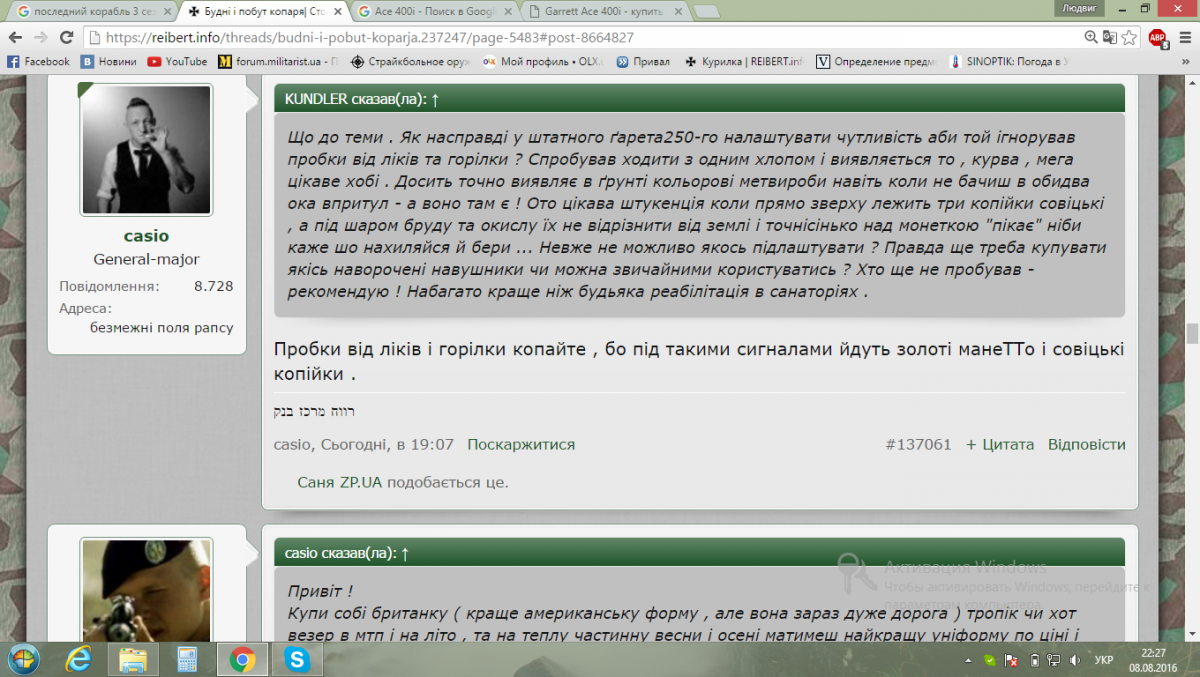The width and height of the screenshot is (1200, 677).
Task: Click casio author link under post
Action: [x=292, y=444]
